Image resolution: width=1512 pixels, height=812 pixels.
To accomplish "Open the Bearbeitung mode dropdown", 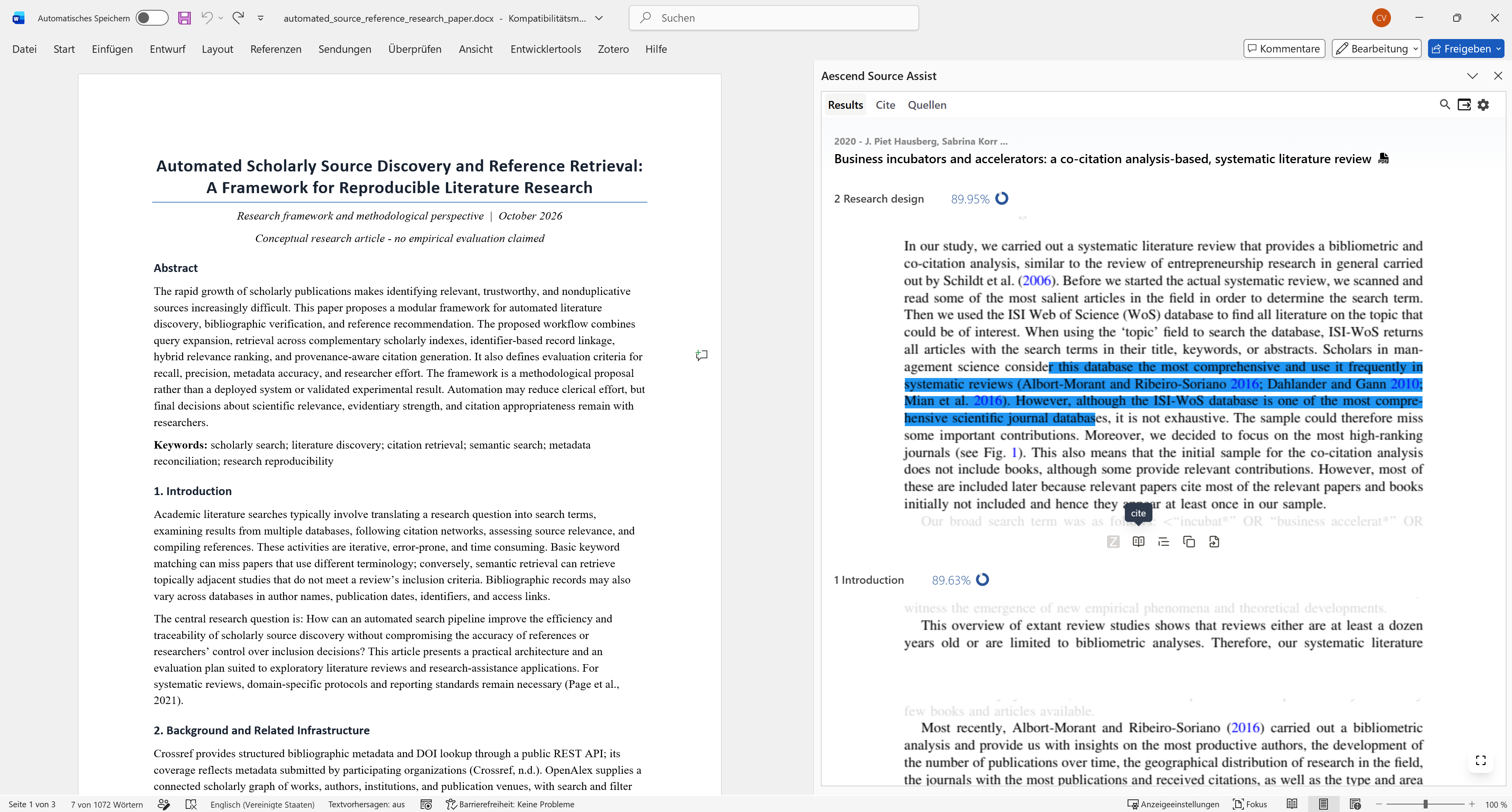I will (x=1376, y=49).
